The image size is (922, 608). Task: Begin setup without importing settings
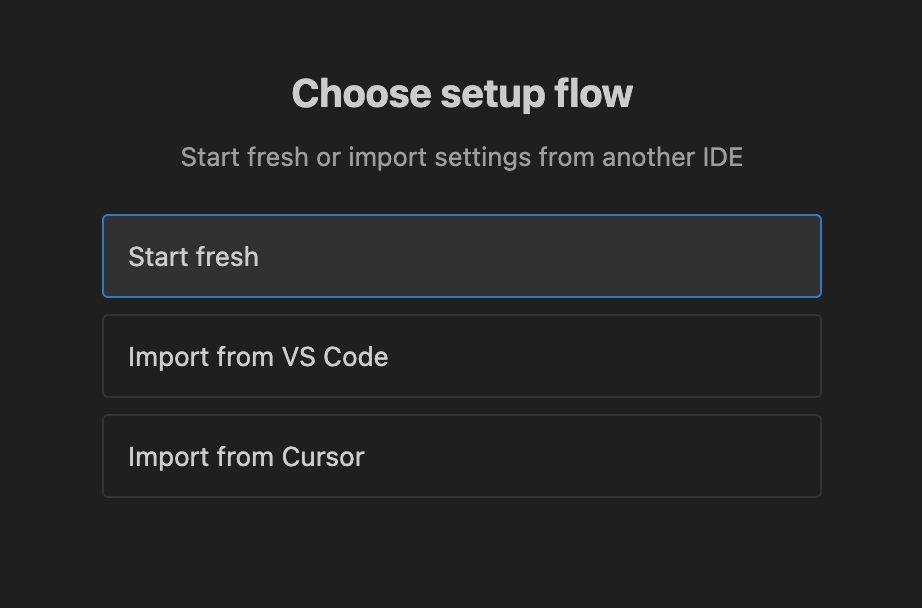coord(461,256)
